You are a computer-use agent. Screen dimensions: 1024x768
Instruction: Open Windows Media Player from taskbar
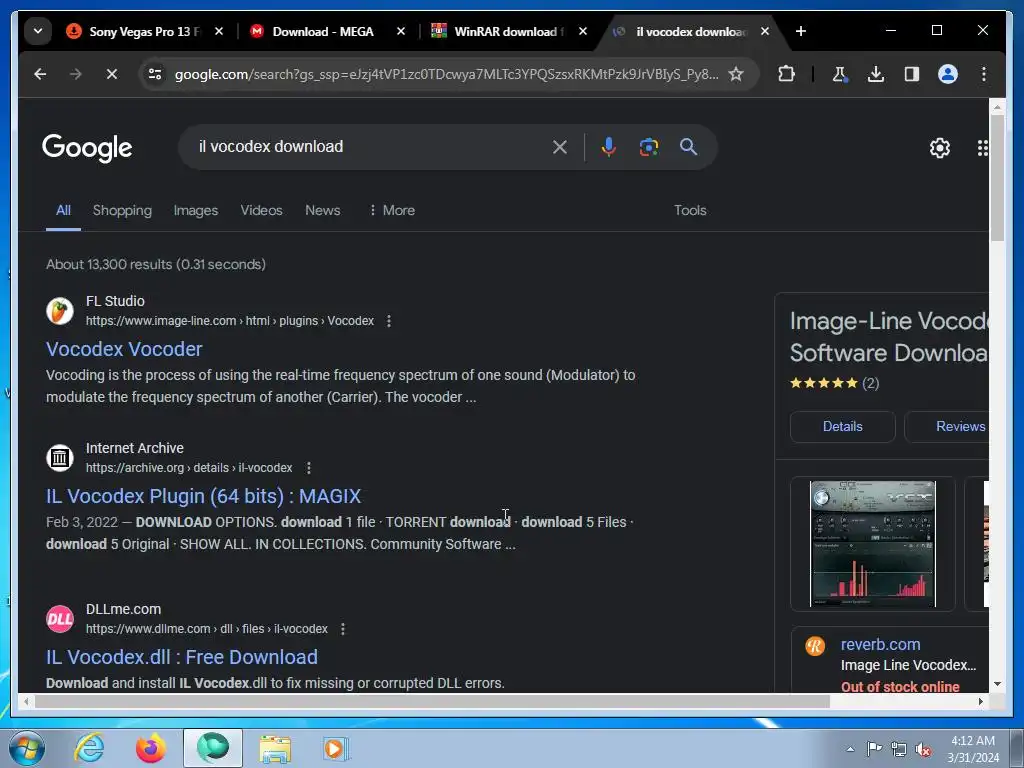coord(337,748)
